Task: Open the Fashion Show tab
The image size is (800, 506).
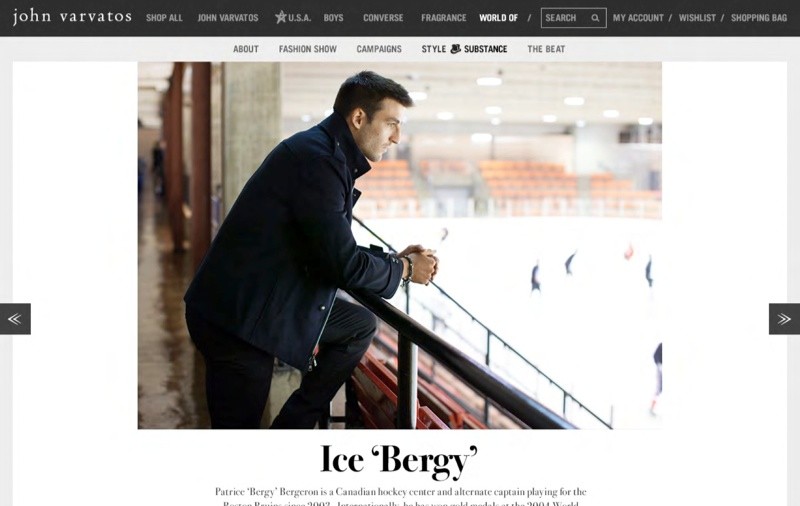Action: tap(307, 49)
